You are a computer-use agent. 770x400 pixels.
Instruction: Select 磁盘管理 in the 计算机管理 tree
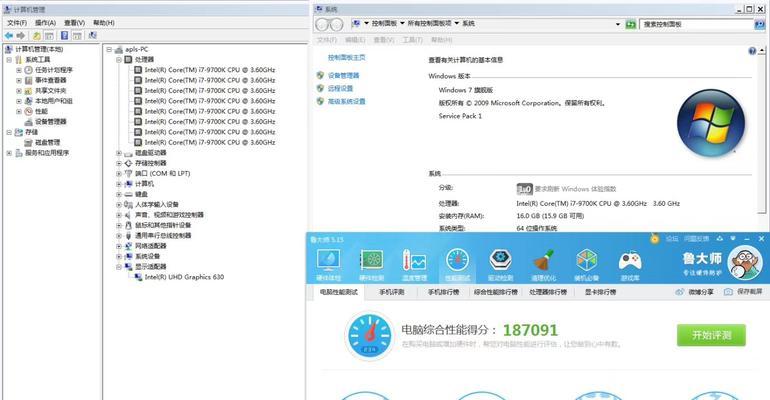click(x=47, y=142)
